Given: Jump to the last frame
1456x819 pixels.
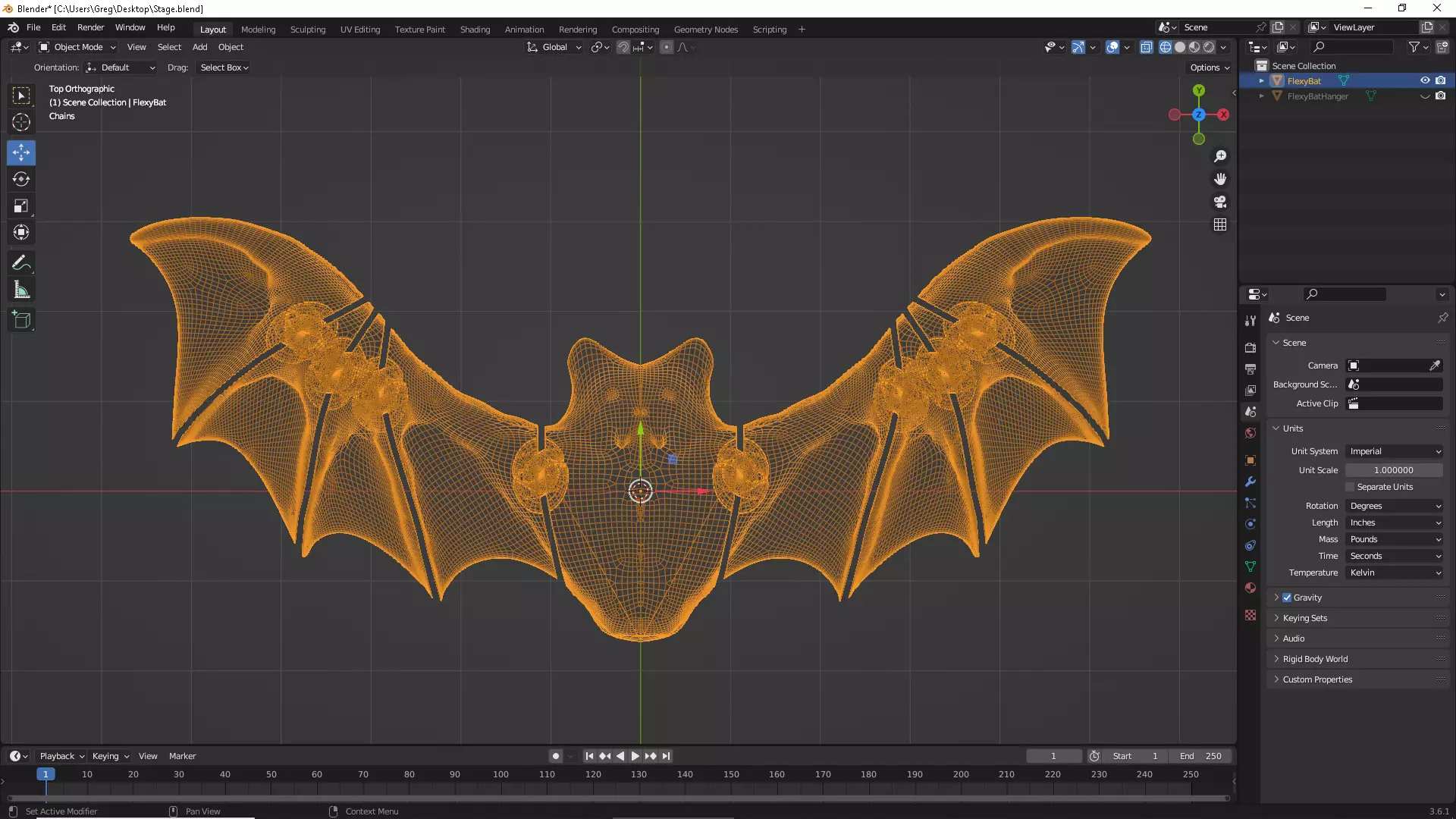Looking at the screenshot, I should [x=666, y=756].
